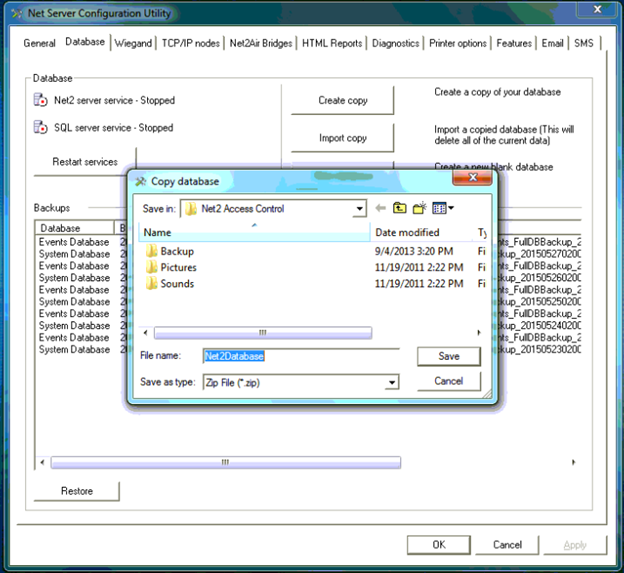Open the HTML Reports tab

332,43
